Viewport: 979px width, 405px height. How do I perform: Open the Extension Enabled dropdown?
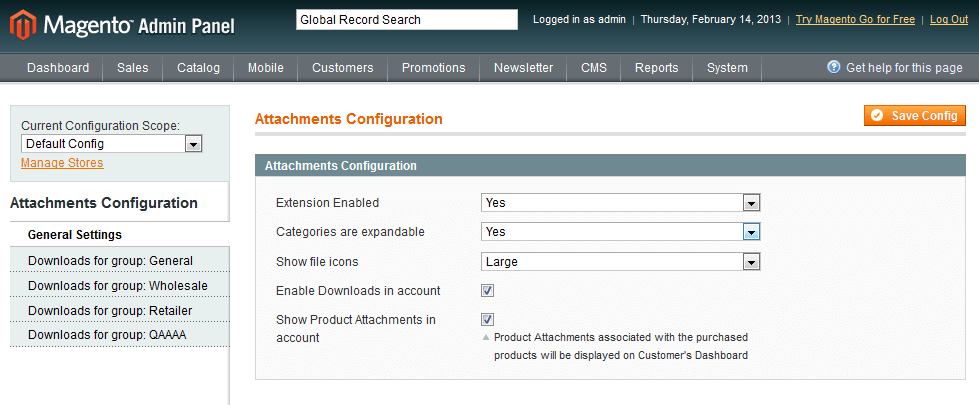620,203
